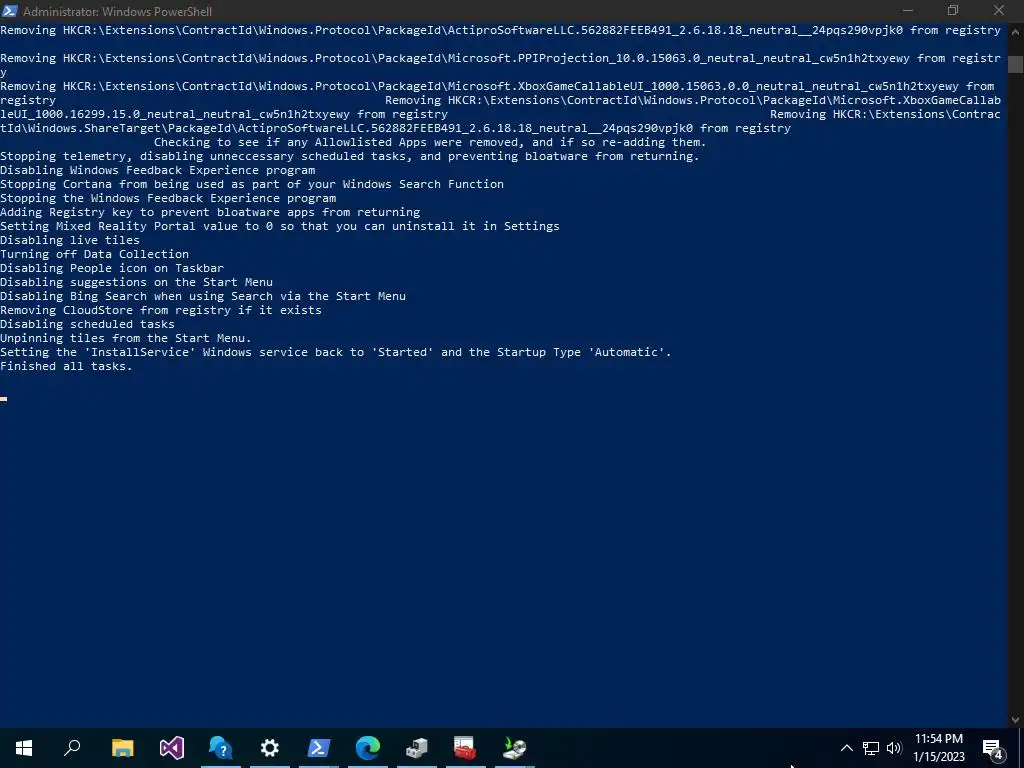Click "Stopping telemetry, disabling unneccessary" line
The height and width of the screenshot is (768, 1024).
(x=349, y=156)
